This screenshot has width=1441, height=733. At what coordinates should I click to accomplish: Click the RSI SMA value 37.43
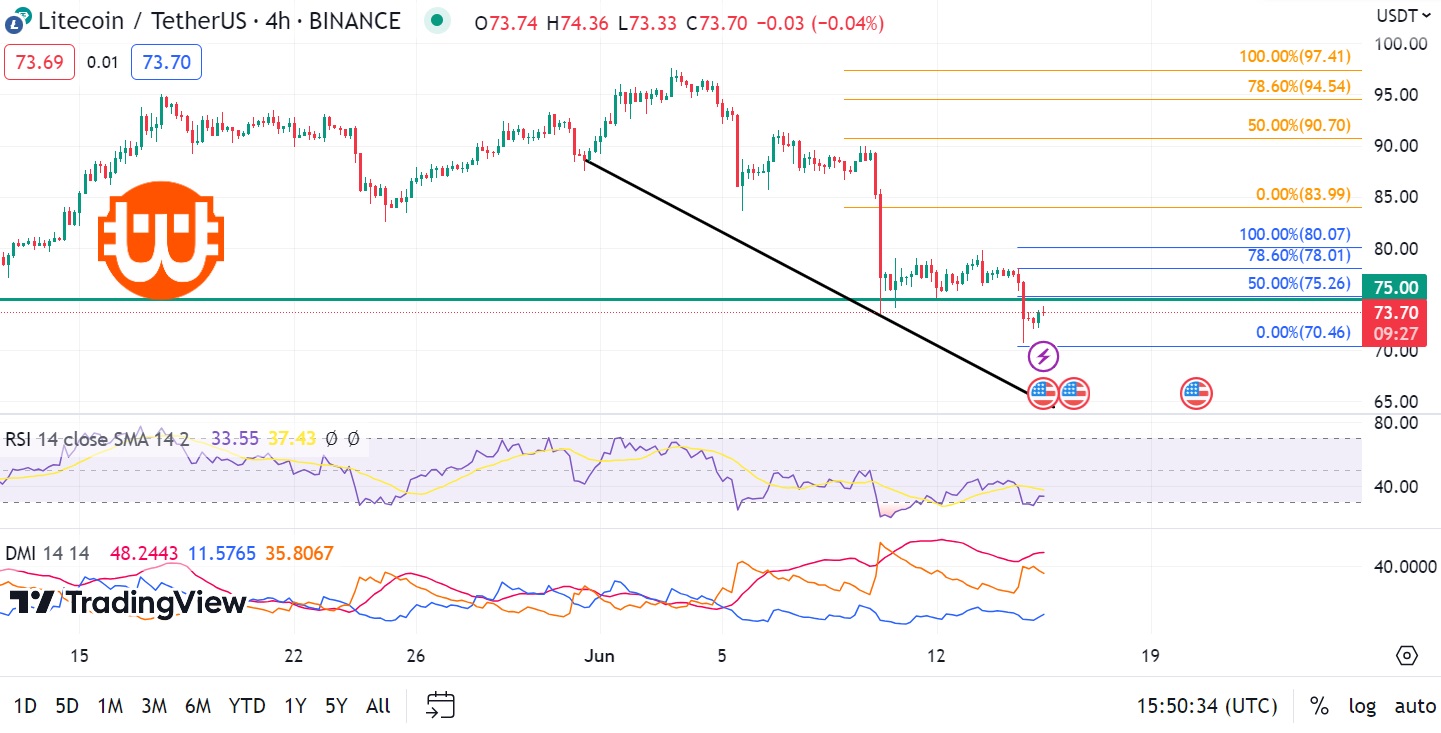pos(292,438)
